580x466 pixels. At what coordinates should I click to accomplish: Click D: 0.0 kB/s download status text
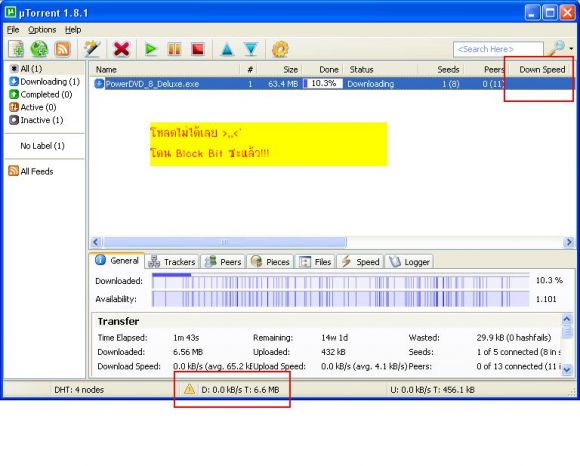tap(240, 390)
